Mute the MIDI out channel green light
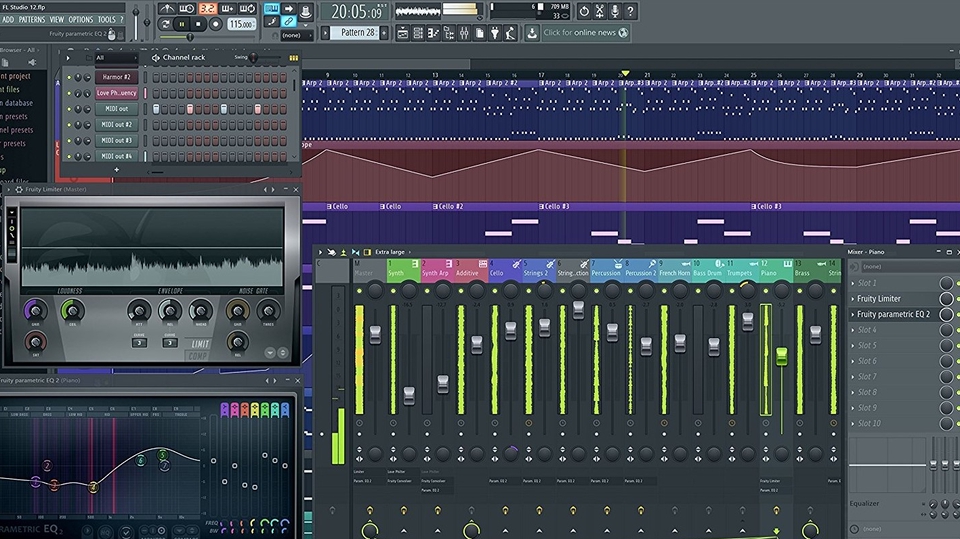This screenshot has height=539, width=960. coord(69,109)
